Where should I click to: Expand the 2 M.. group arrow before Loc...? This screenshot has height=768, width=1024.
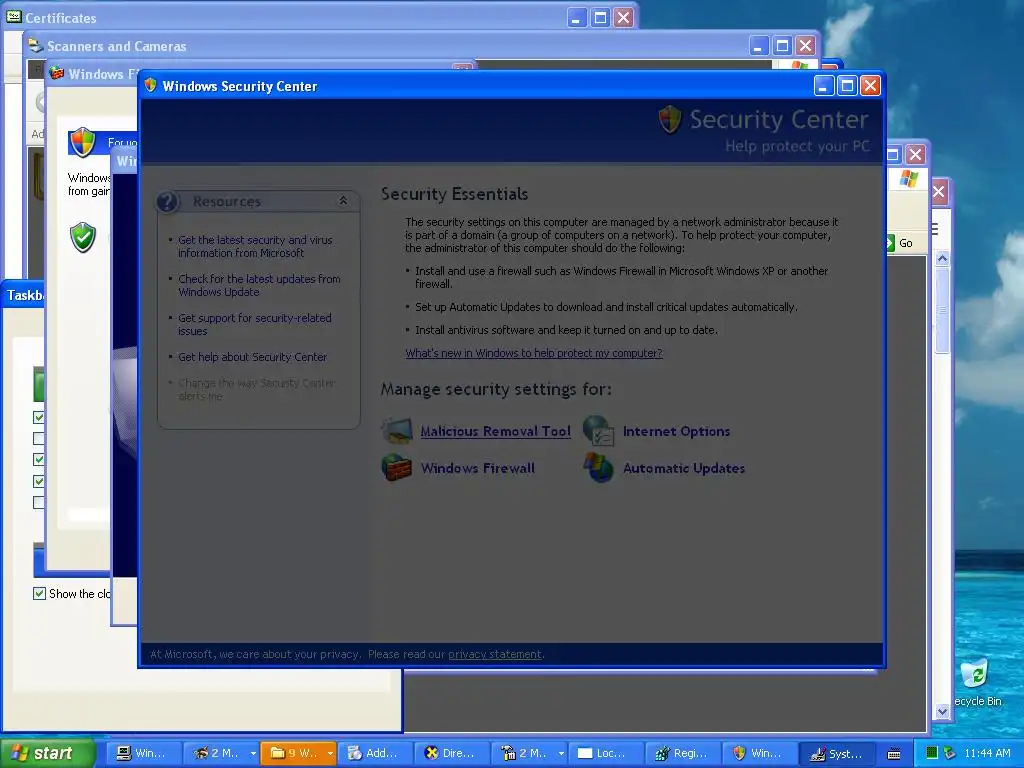point(561,754)
